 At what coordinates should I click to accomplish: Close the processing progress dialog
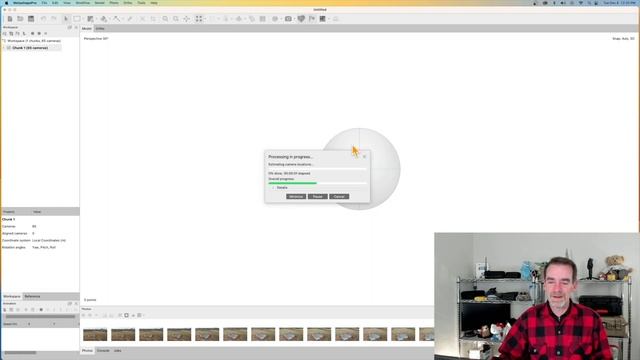tap(364, 157)
